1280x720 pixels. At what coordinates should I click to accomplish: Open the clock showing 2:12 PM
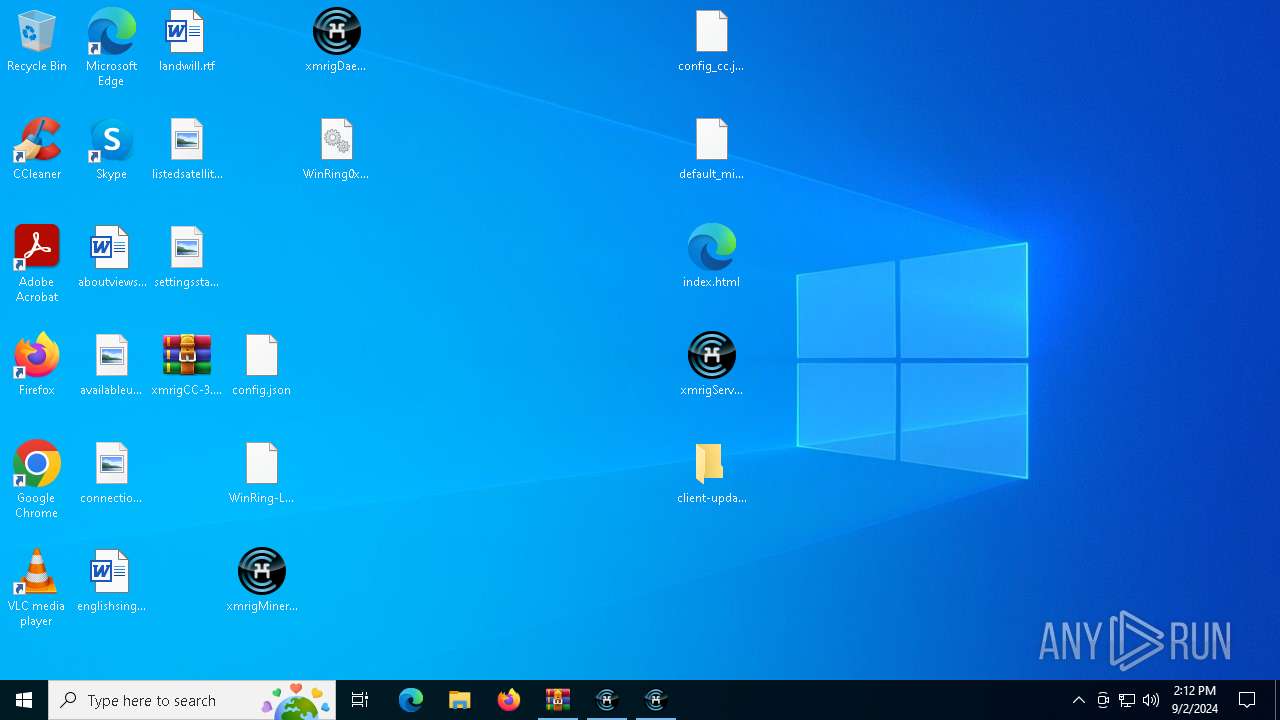coord(1195,700)
